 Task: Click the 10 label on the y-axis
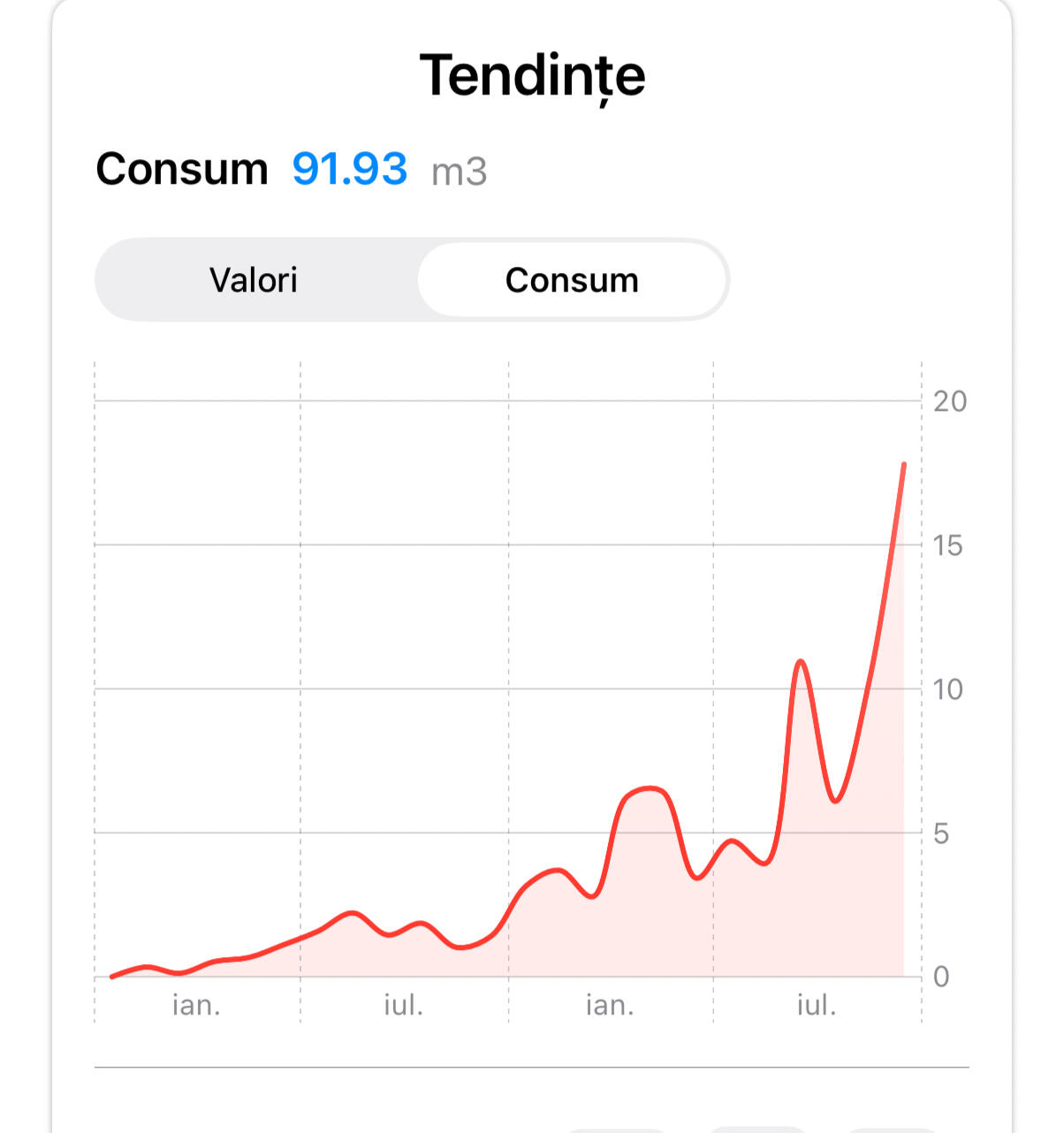(947, 689)
